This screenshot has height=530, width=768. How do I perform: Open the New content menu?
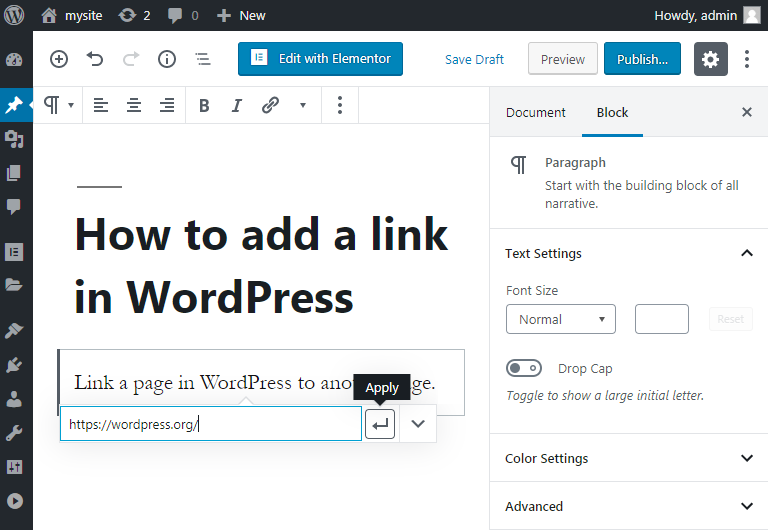tap(241, 16)
